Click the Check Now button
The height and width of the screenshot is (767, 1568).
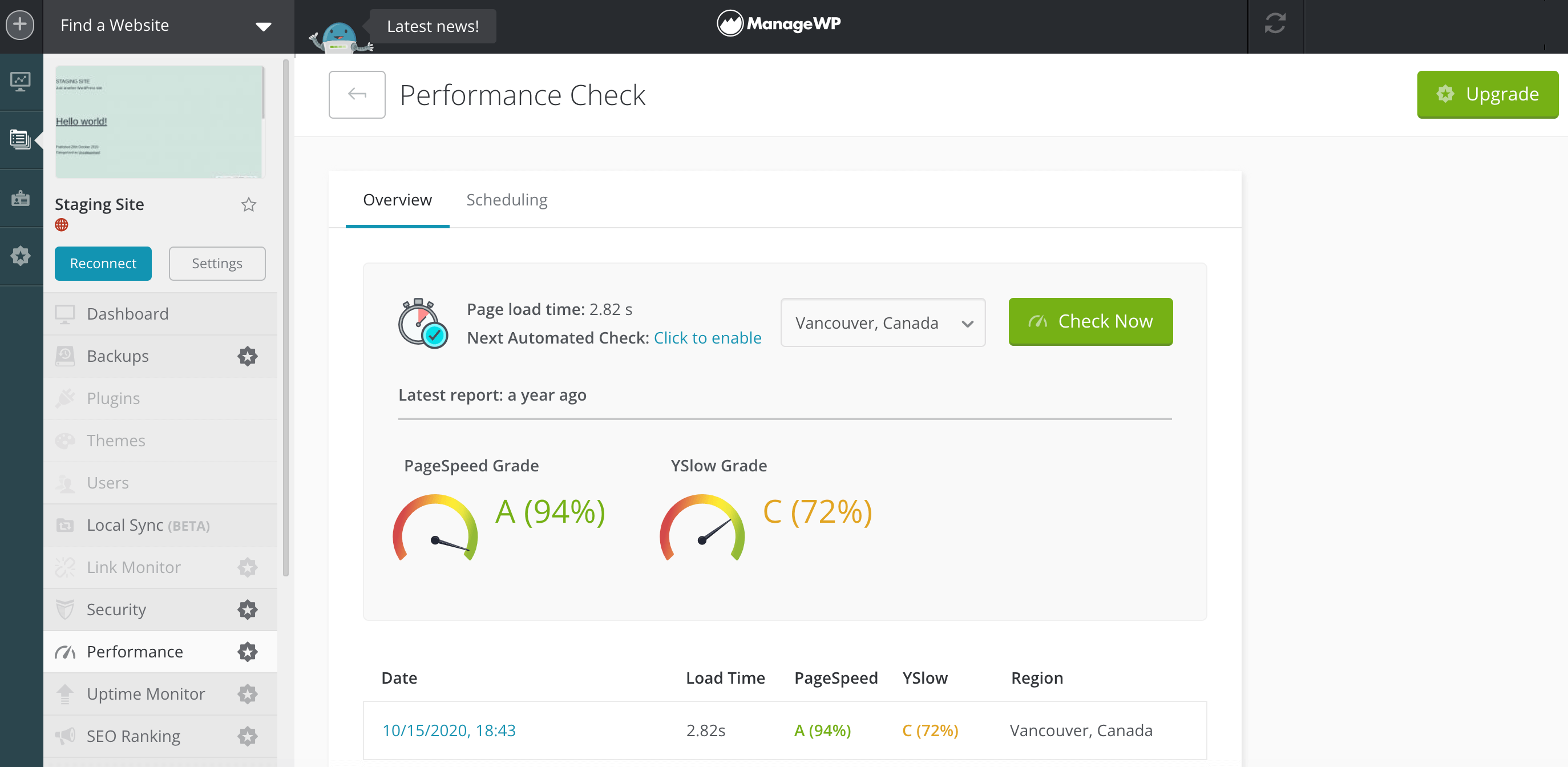click(x=1090, y=321)
